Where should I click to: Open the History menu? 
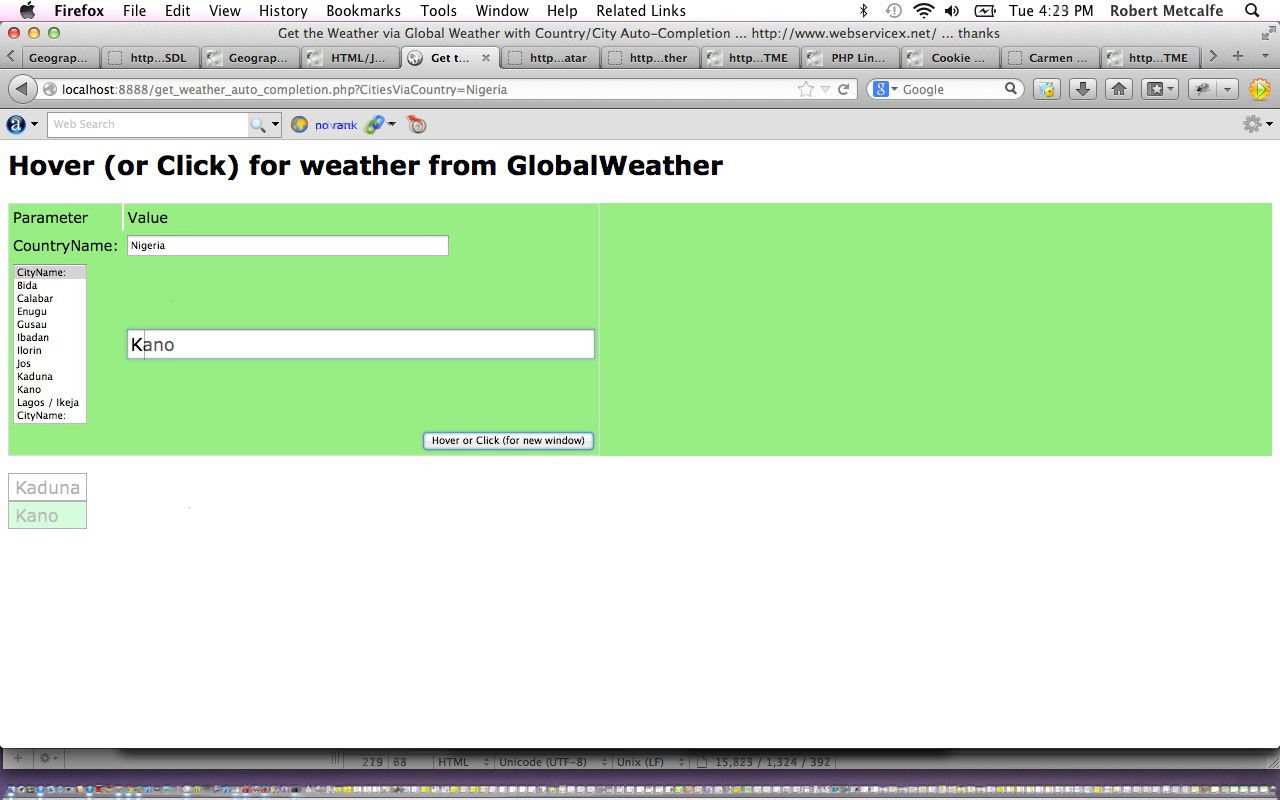pos(283,11)
